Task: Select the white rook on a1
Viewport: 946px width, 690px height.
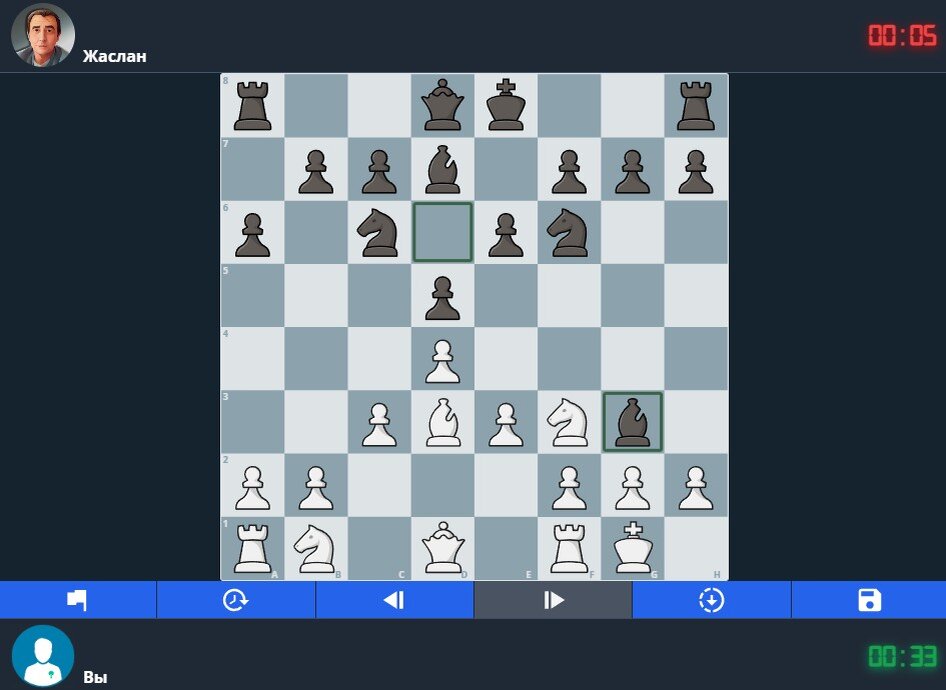Action: coord(252,548)
